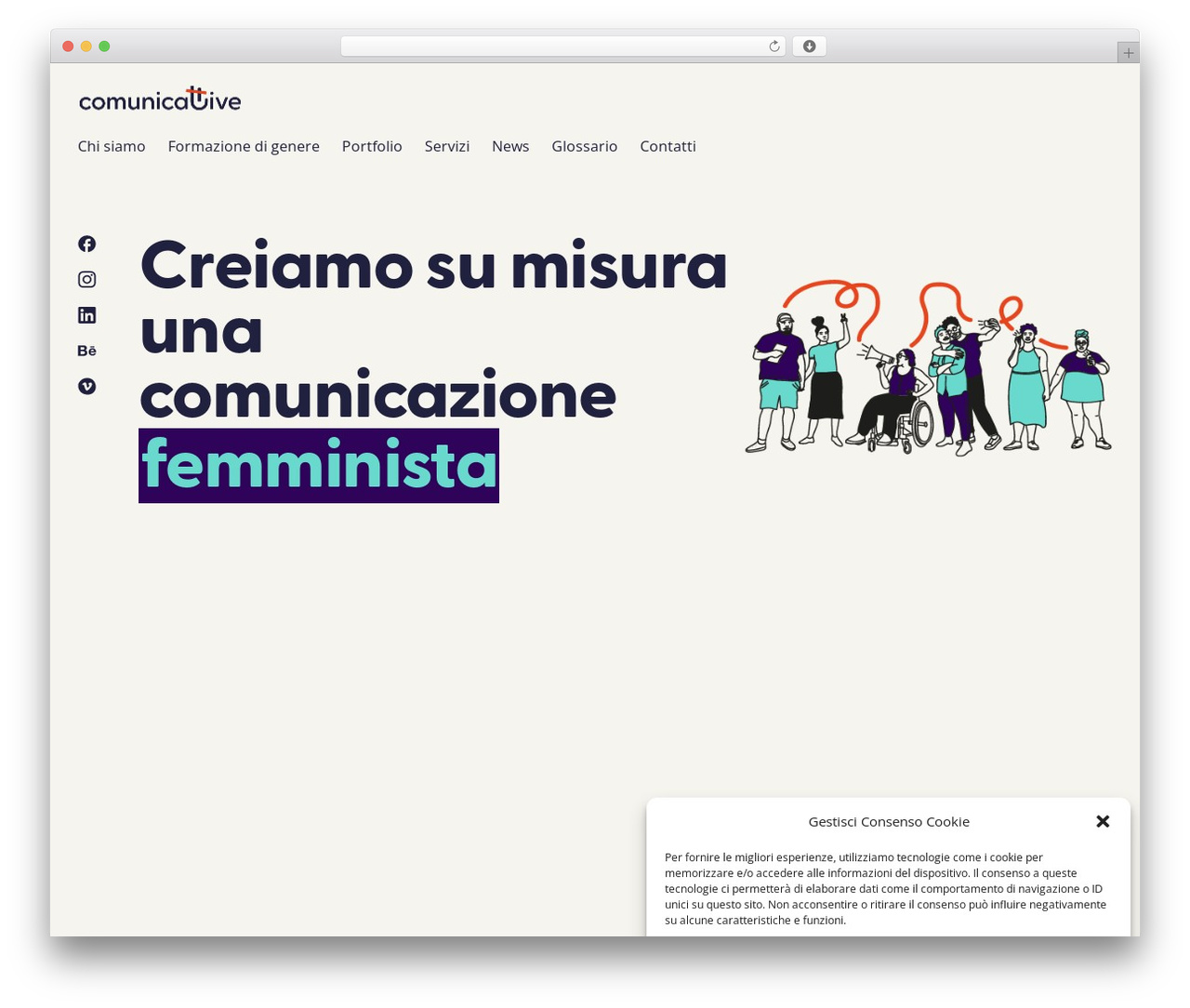Open the Glossario link
Image resolution: width=1190 pixels, height=1008 pixels.
point(585,146)
